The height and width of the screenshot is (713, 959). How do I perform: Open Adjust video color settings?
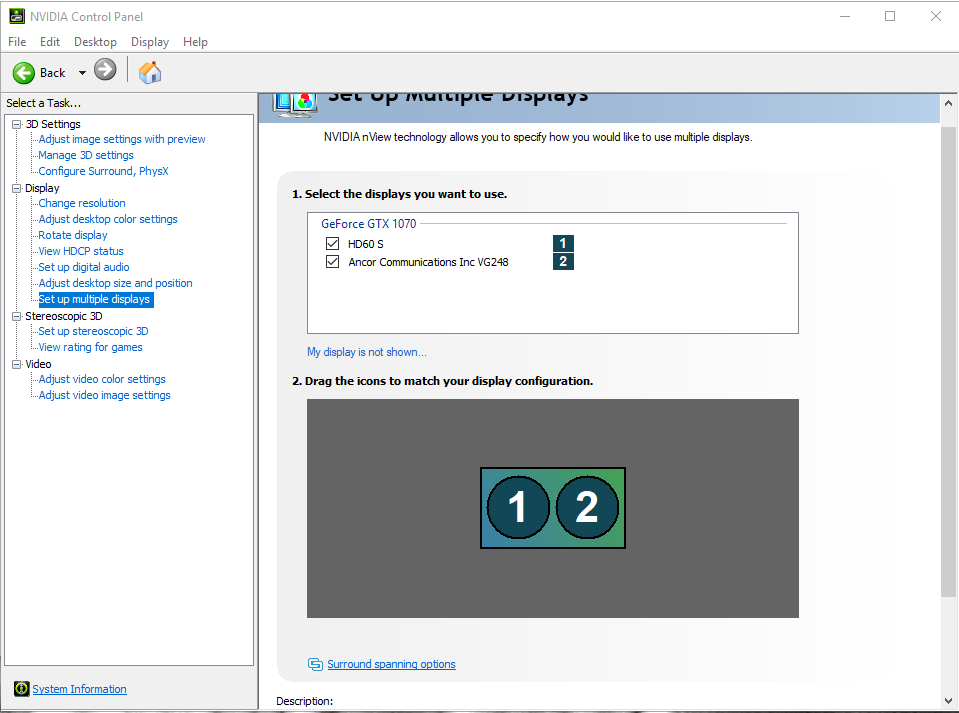point(102,379)
